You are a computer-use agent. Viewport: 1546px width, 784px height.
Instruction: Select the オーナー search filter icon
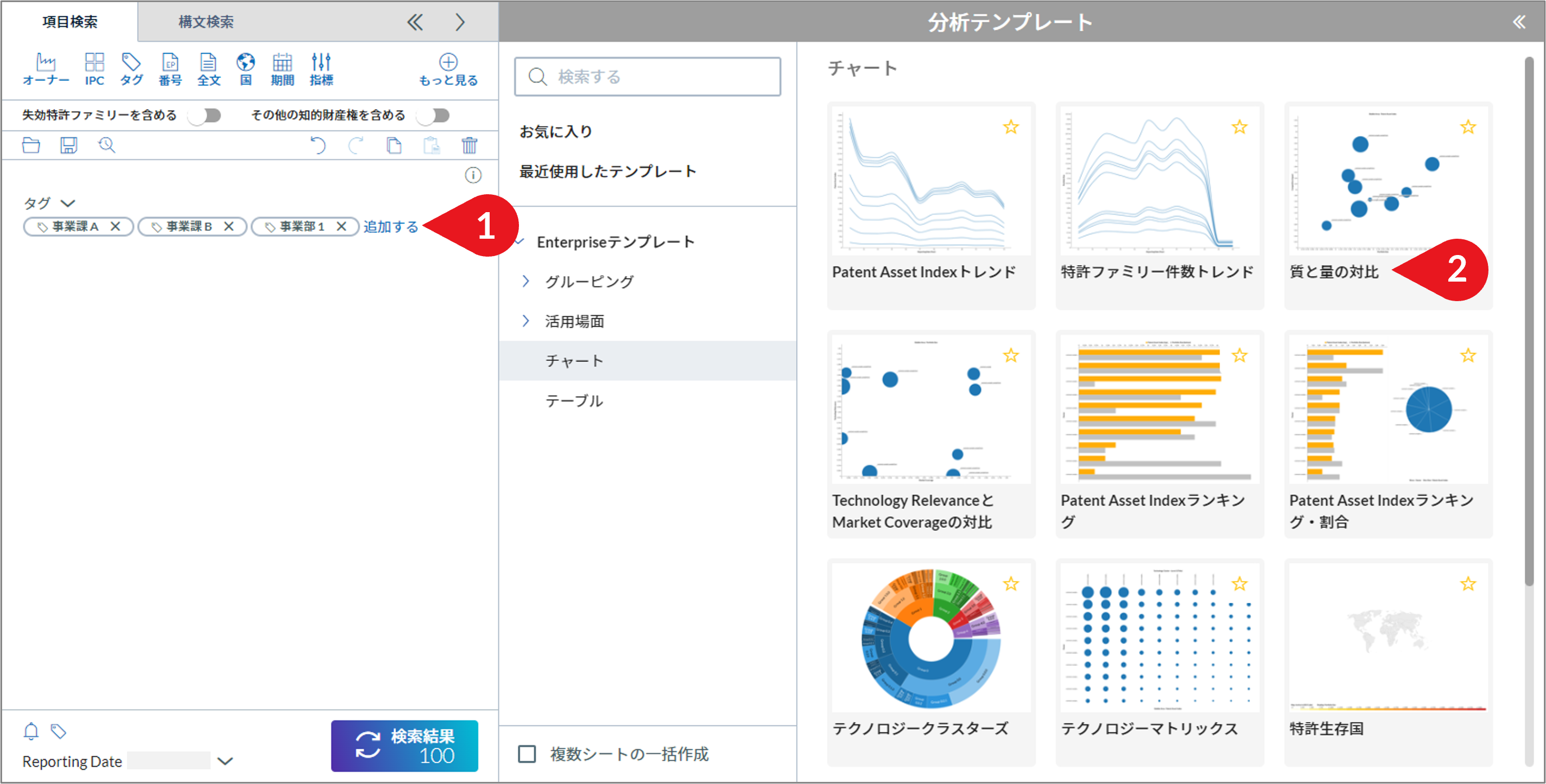46,67
